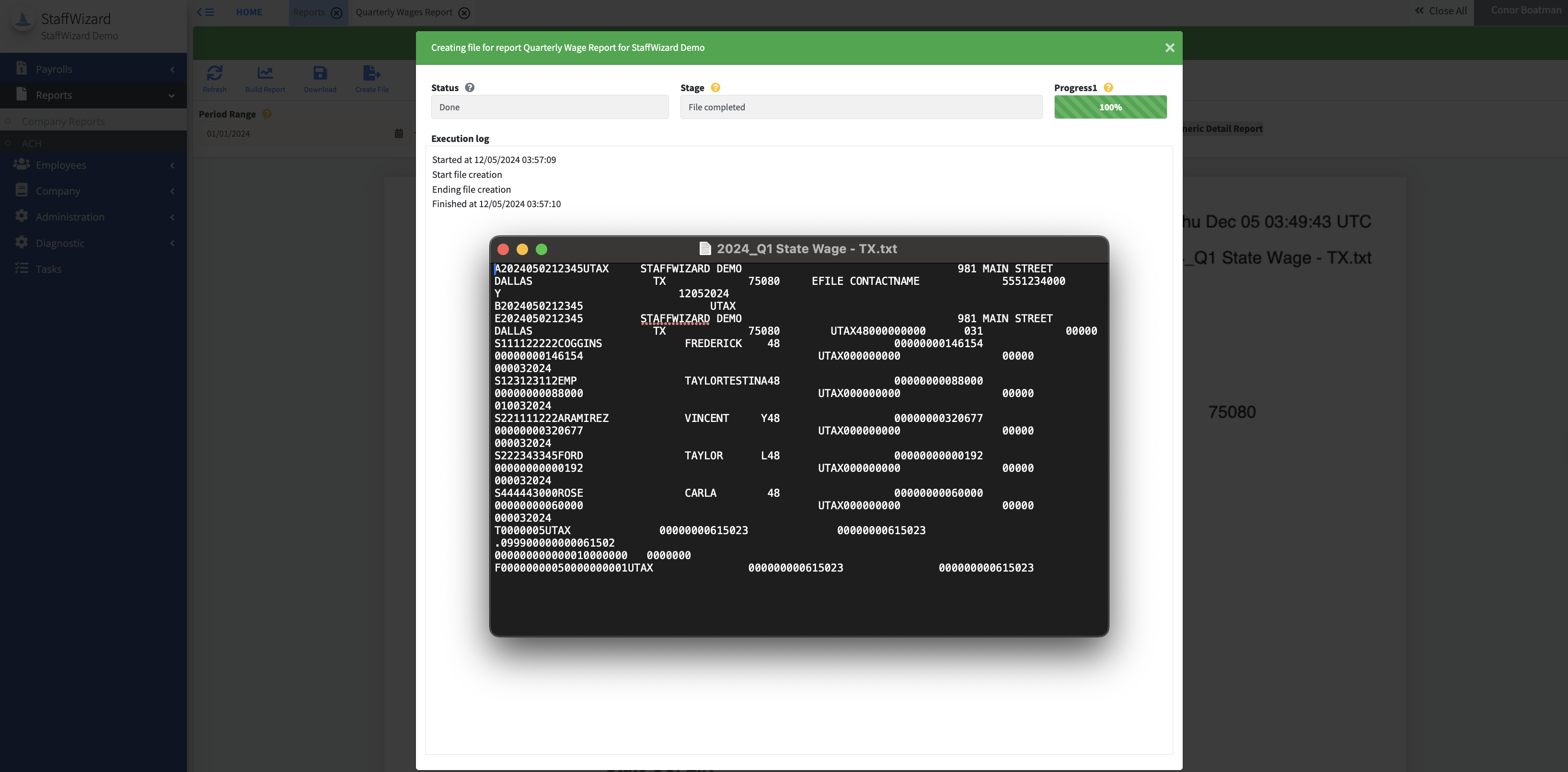Close the Reports tab with its X
This screenshot has height=772, width=1568.
click(x=336, y=13)
